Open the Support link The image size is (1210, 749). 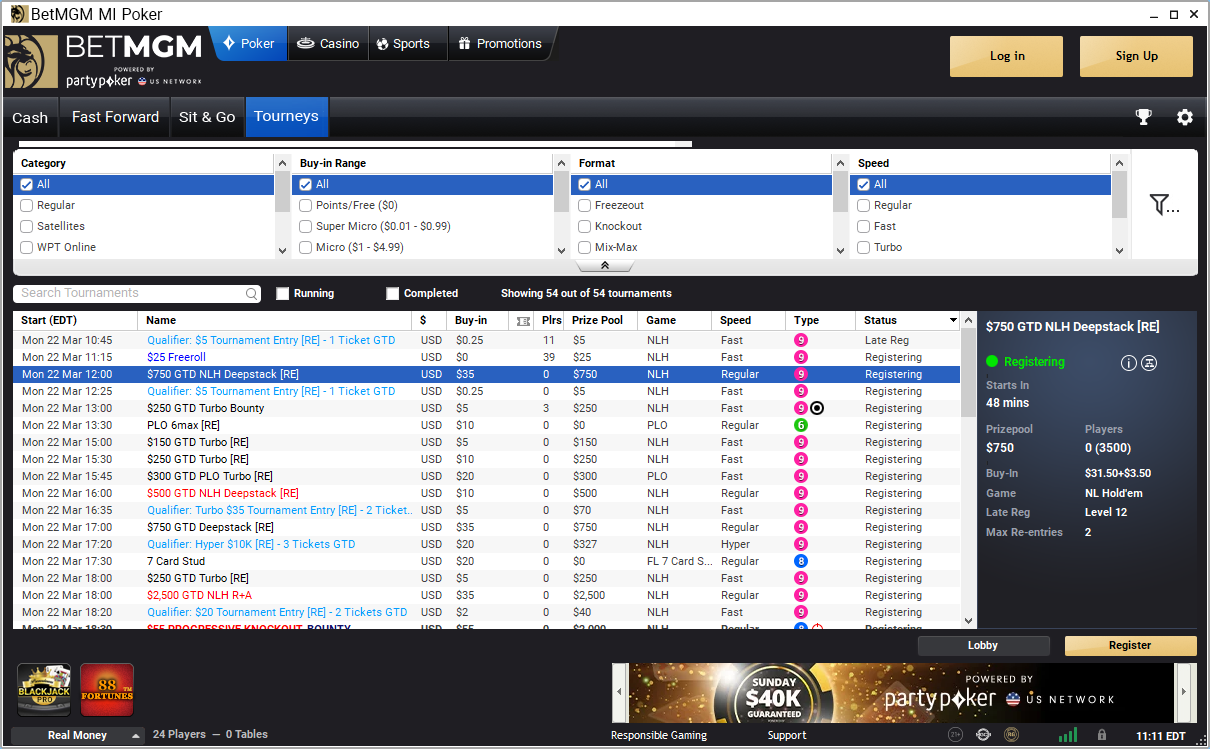[x=787, y=735]
